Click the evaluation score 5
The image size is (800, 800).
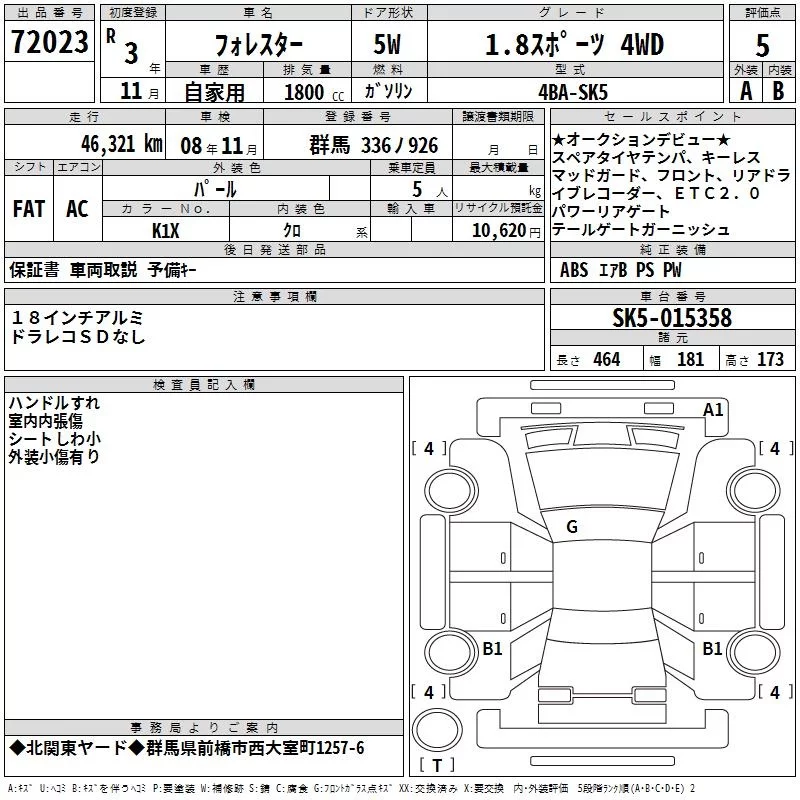coord(762,45)
